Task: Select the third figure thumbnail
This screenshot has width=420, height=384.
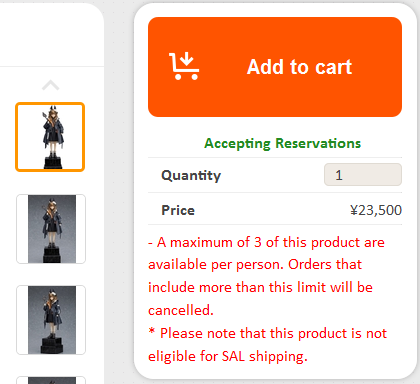Action: (51, 320)
